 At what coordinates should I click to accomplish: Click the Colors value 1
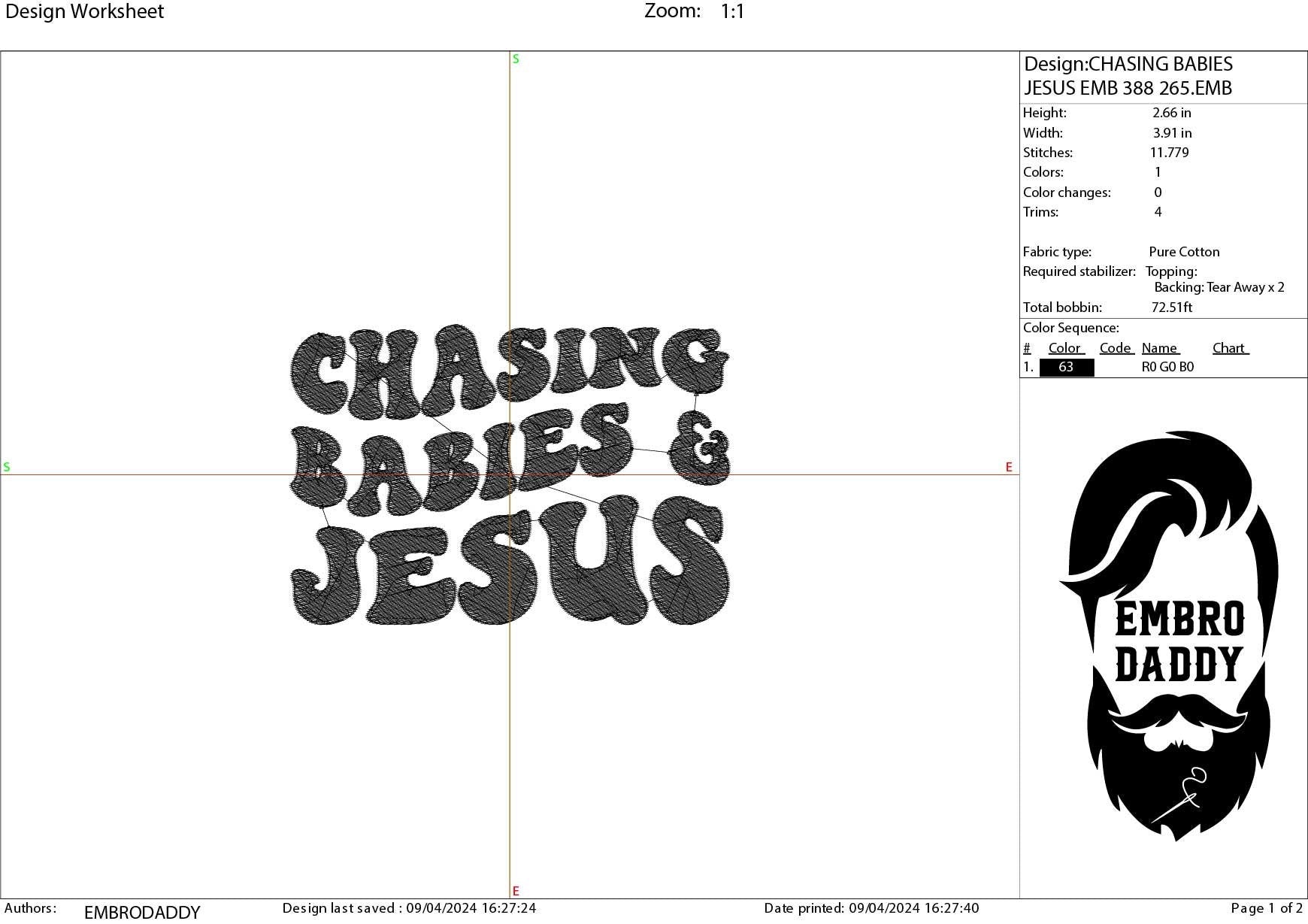(x=1158, y=172)
